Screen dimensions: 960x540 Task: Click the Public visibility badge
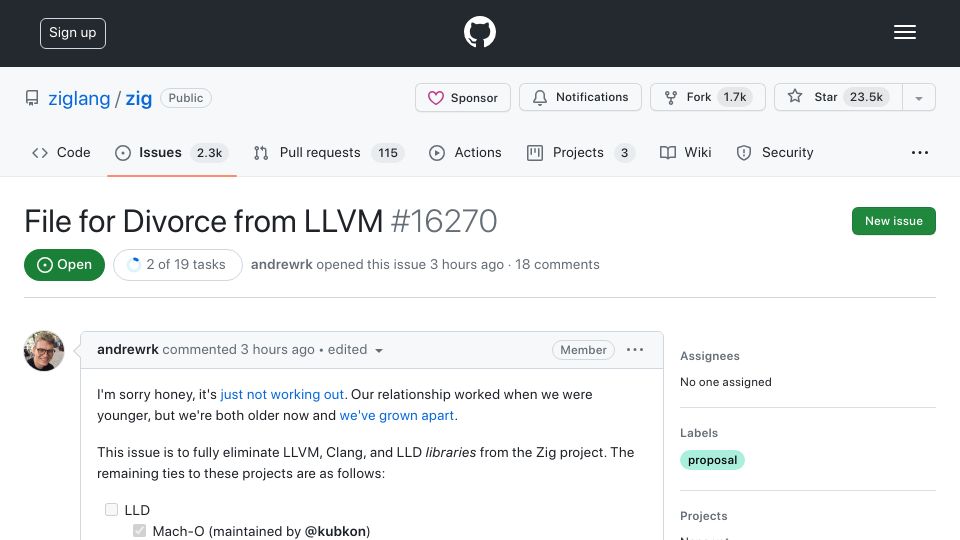pos(186,98)
